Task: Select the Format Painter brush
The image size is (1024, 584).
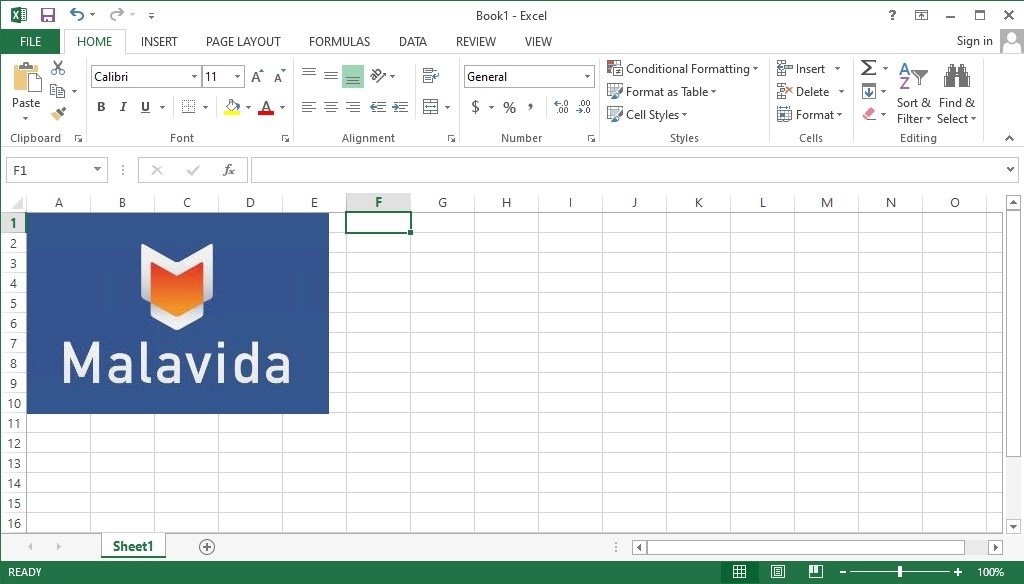Action: [x=58, y=114]
